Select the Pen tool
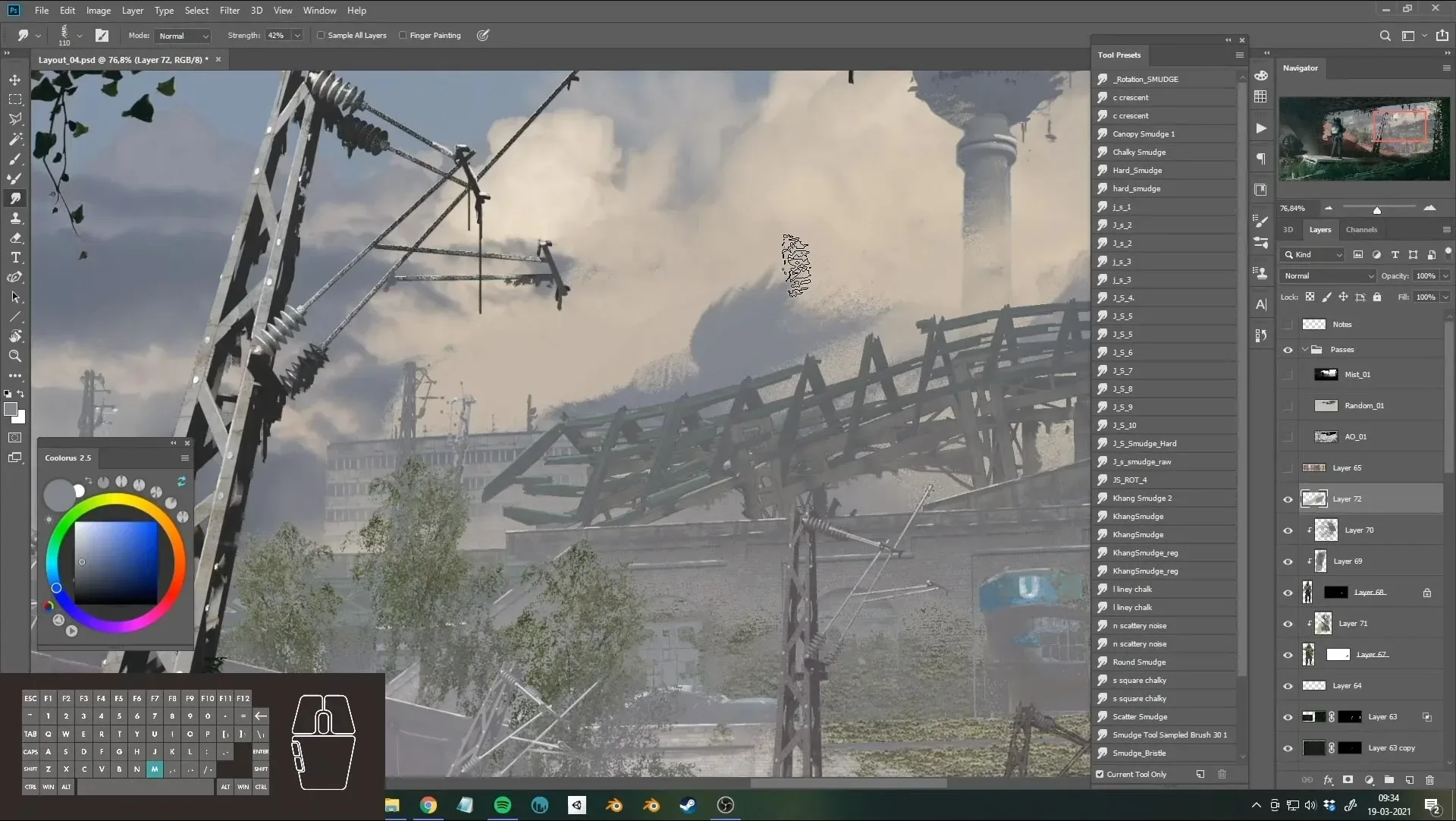The image size is (1456, 821). click(x=15, y=277)
